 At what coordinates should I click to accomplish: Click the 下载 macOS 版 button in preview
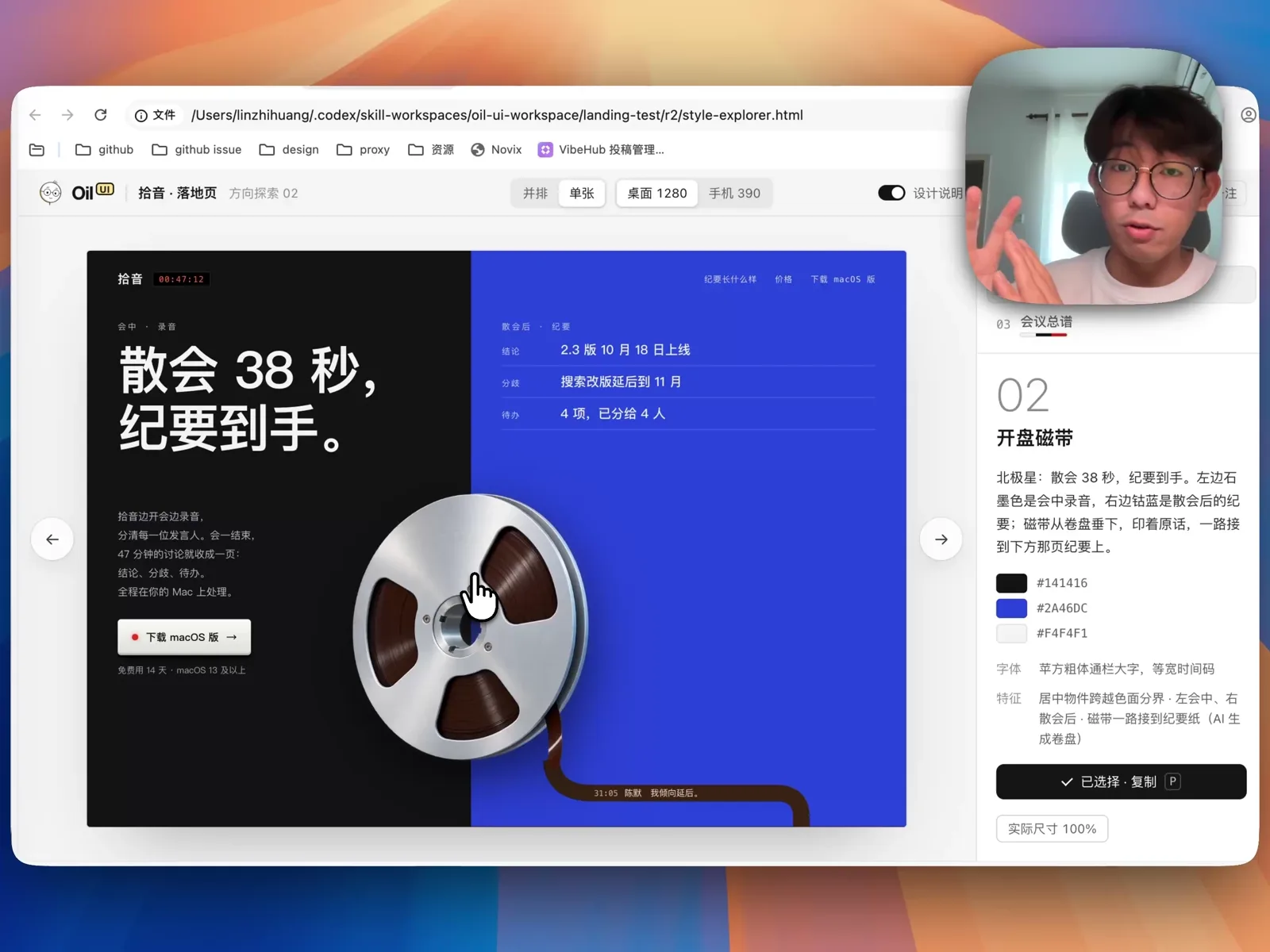coord(184,637)
